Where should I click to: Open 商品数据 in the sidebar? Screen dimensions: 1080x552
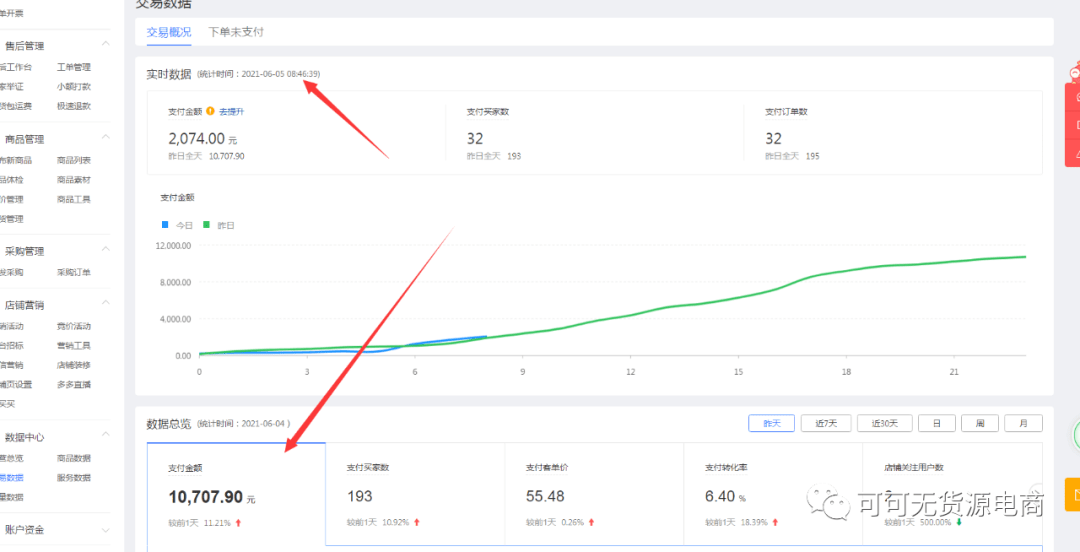tap(73, 458)
